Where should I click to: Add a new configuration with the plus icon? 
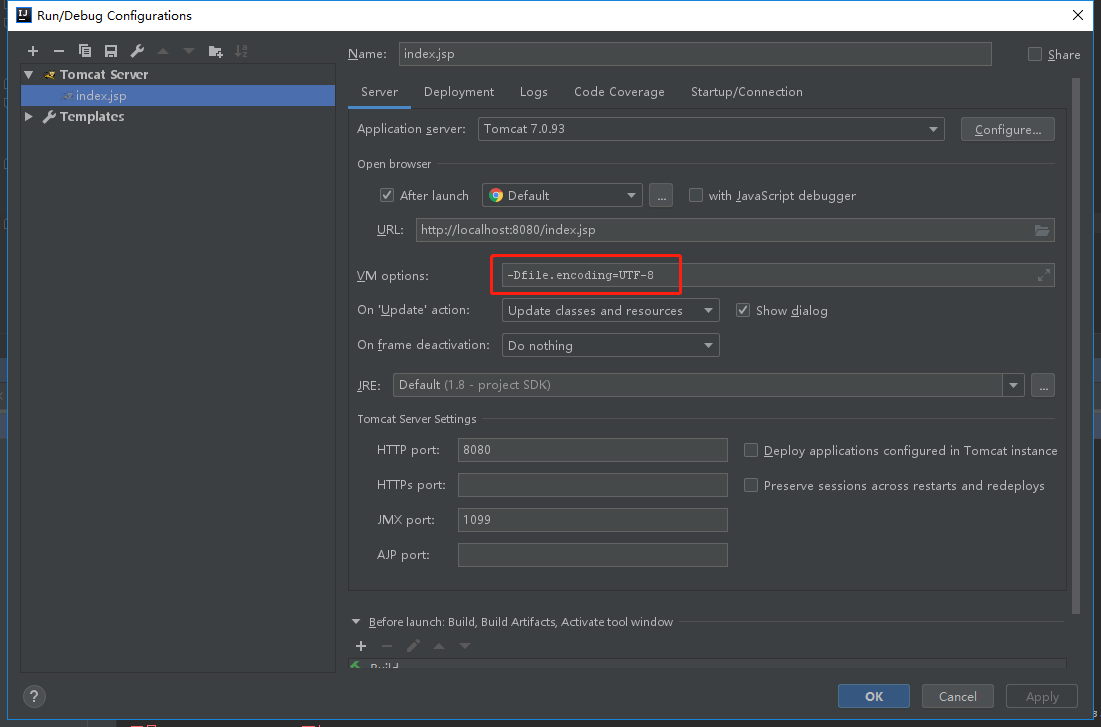coord(33,51)
